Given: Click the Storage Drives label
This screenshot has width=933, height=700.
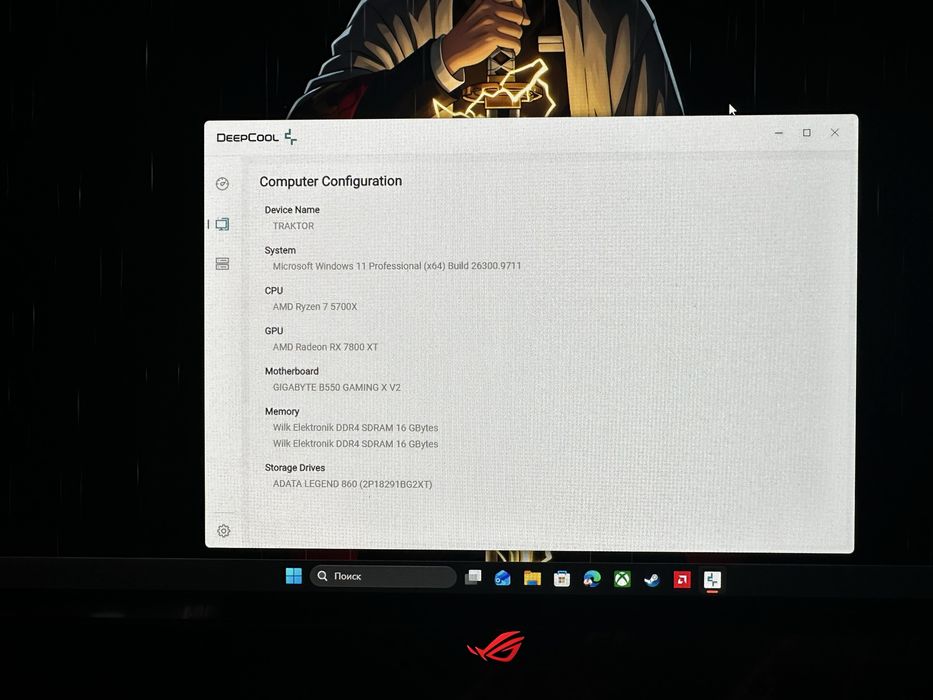Looking at the screenshot, I should [295, 468].
